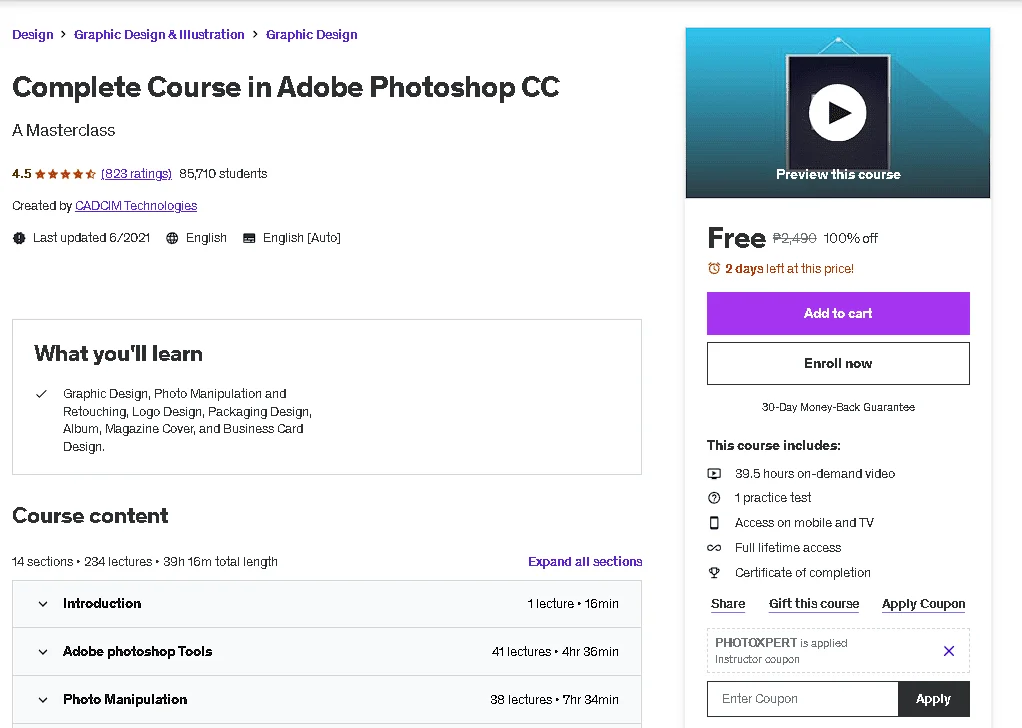This screenshot has height=728, width=1022.
Task: Click the last updated badge icon
Action: coord(19,238)
